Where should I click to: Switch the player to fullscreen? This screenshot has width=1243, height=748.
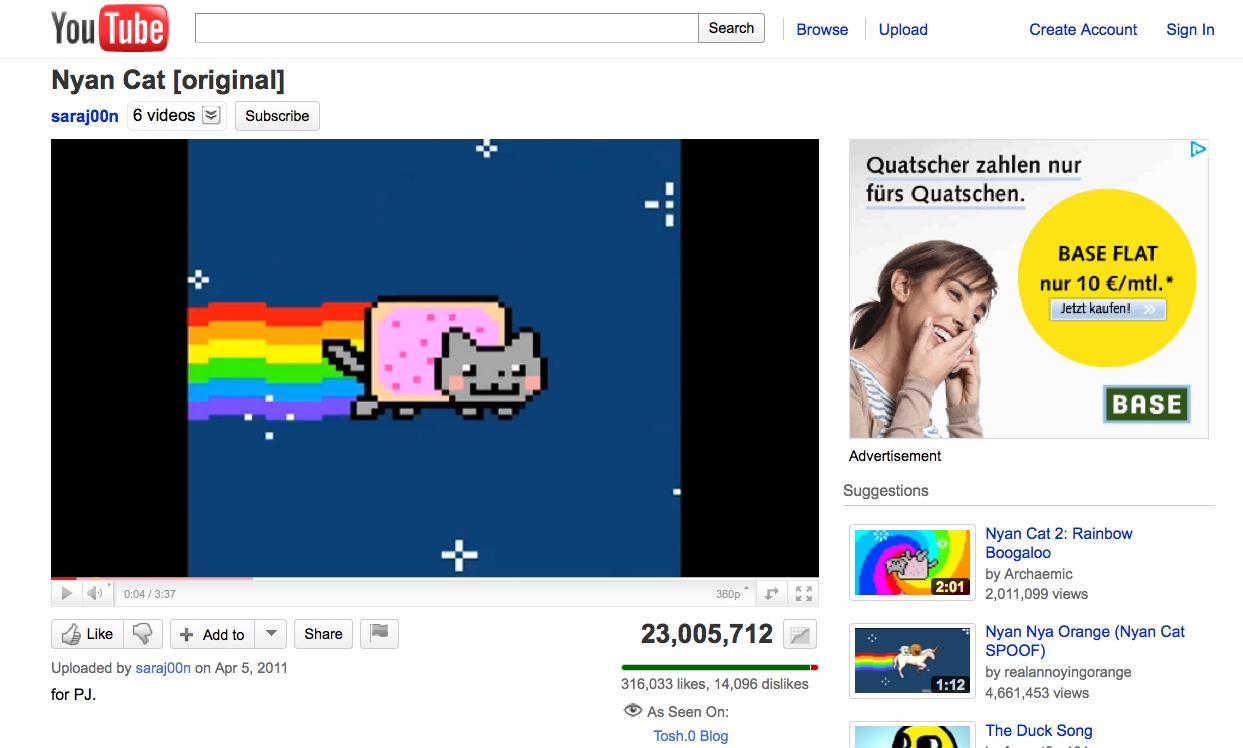[802, 592]
